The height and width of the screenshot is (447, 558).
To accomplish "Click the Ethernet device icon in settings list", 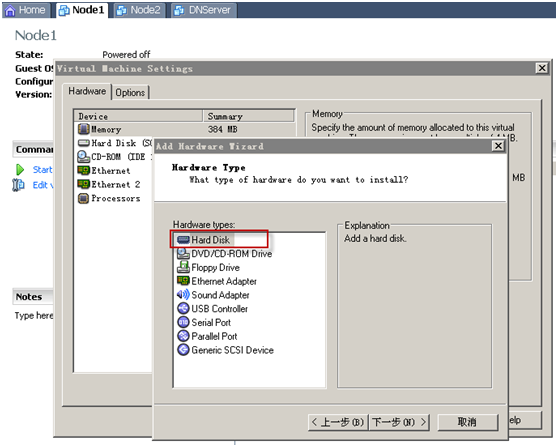I will (84, 170).
